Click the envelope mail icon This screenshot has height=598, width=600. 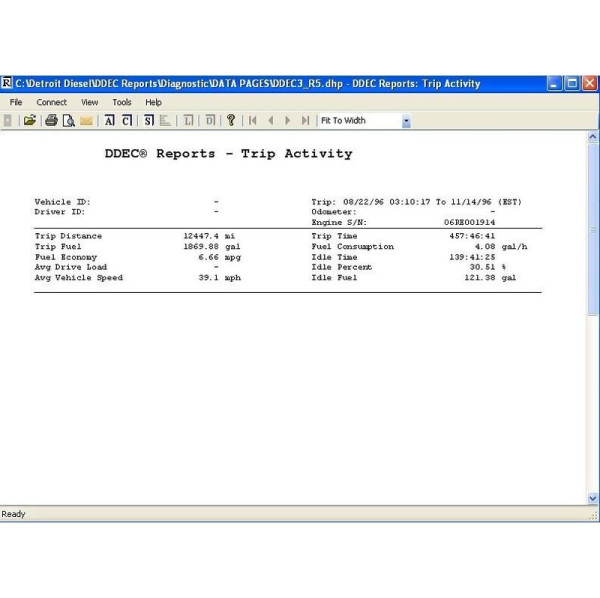click(x=86, y=121)
